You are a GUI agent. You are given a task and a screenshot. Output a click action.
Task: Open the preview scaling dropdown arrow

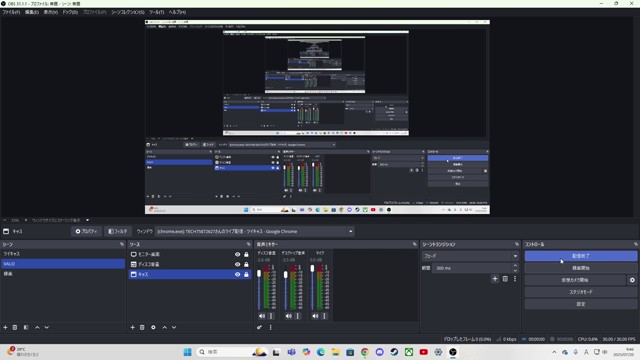click(x=87, y=220)
